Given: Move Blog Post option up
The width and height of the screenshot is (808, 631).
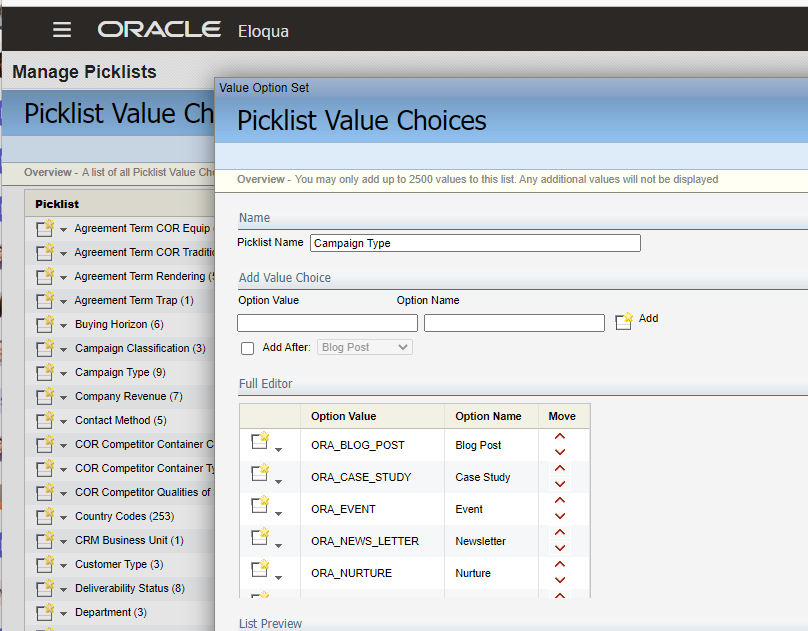Looking at the screenshot, I should click(560, 436).
